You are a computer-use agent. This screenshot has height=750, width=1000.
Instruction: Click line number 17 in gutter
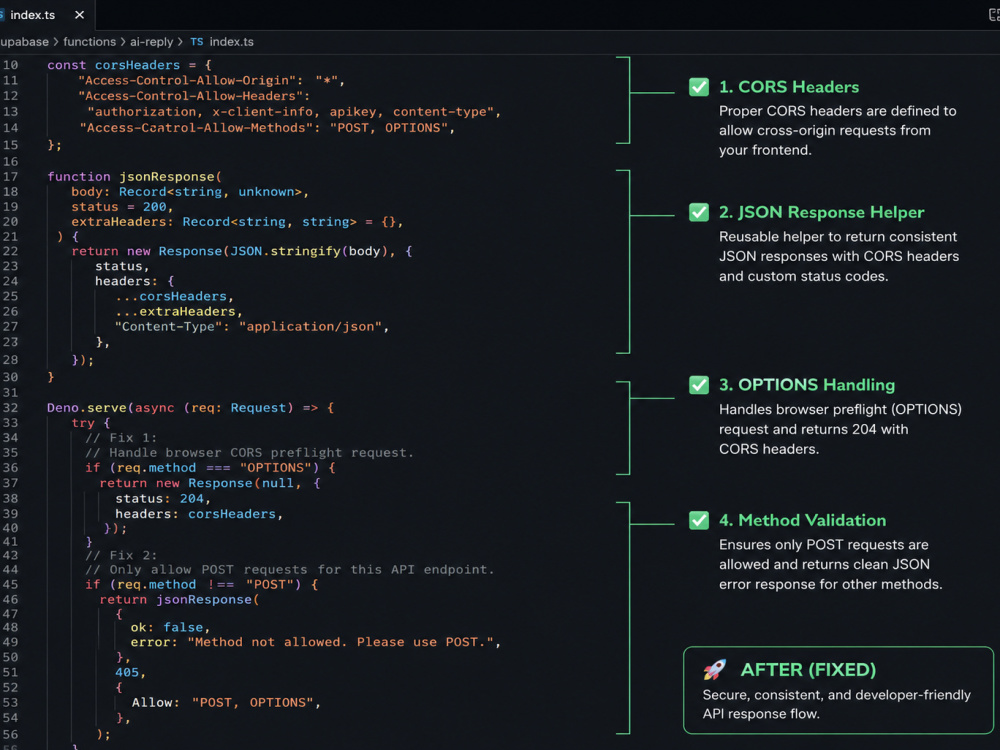11,177
